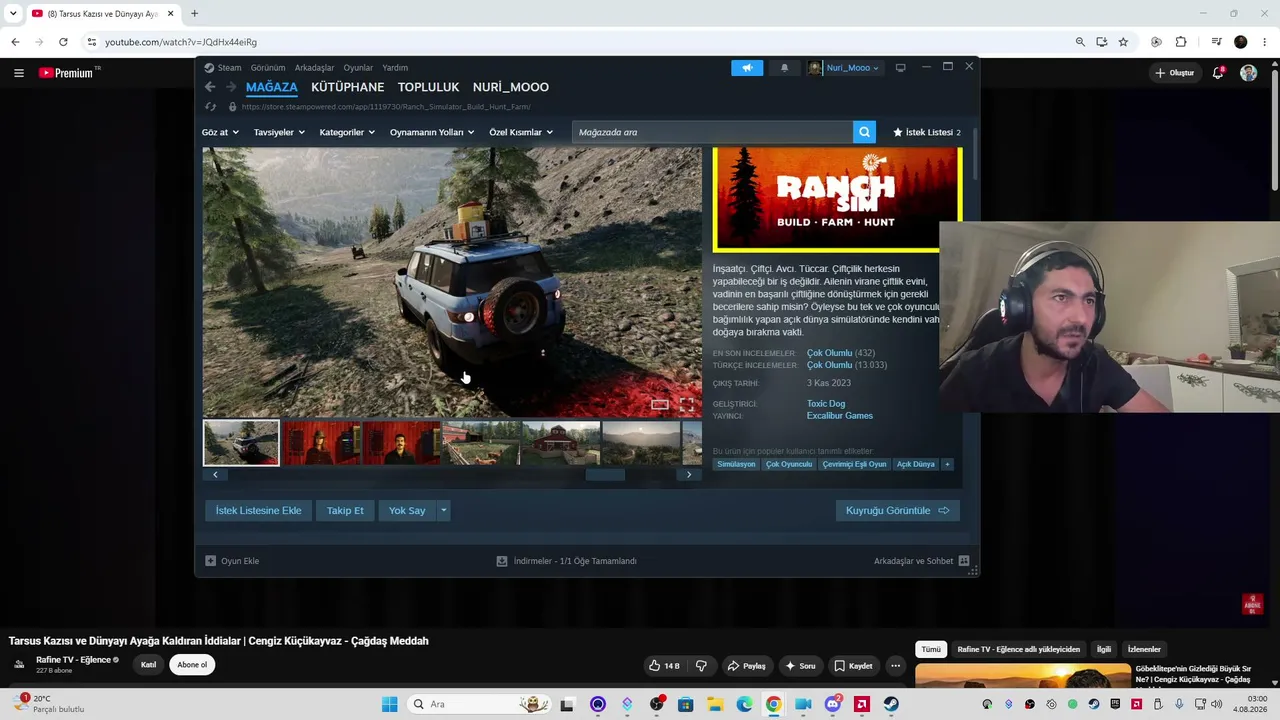Click Paylaş share button

[746, 666]
